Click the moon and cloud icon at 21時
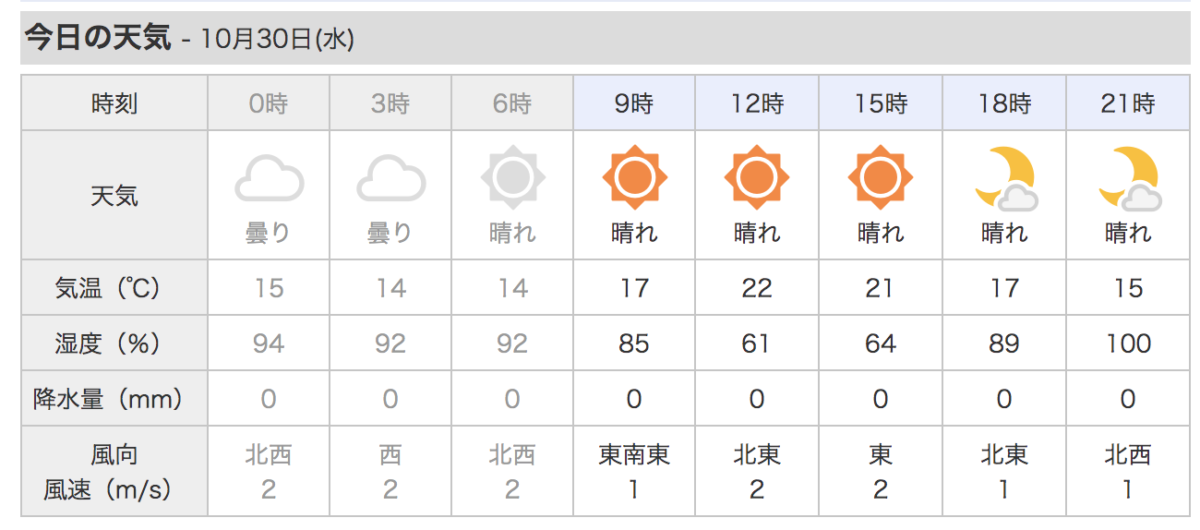 click(x=1128, y=178)
